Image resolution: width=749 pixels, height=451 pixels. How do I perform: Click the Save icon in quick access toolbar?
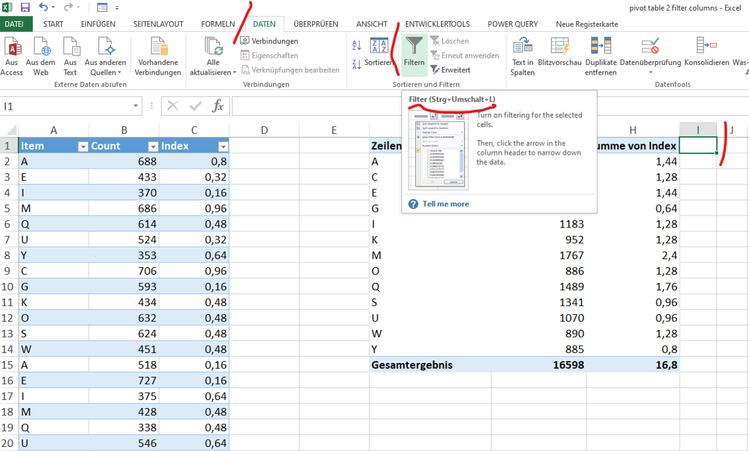[x=24, y=7]
